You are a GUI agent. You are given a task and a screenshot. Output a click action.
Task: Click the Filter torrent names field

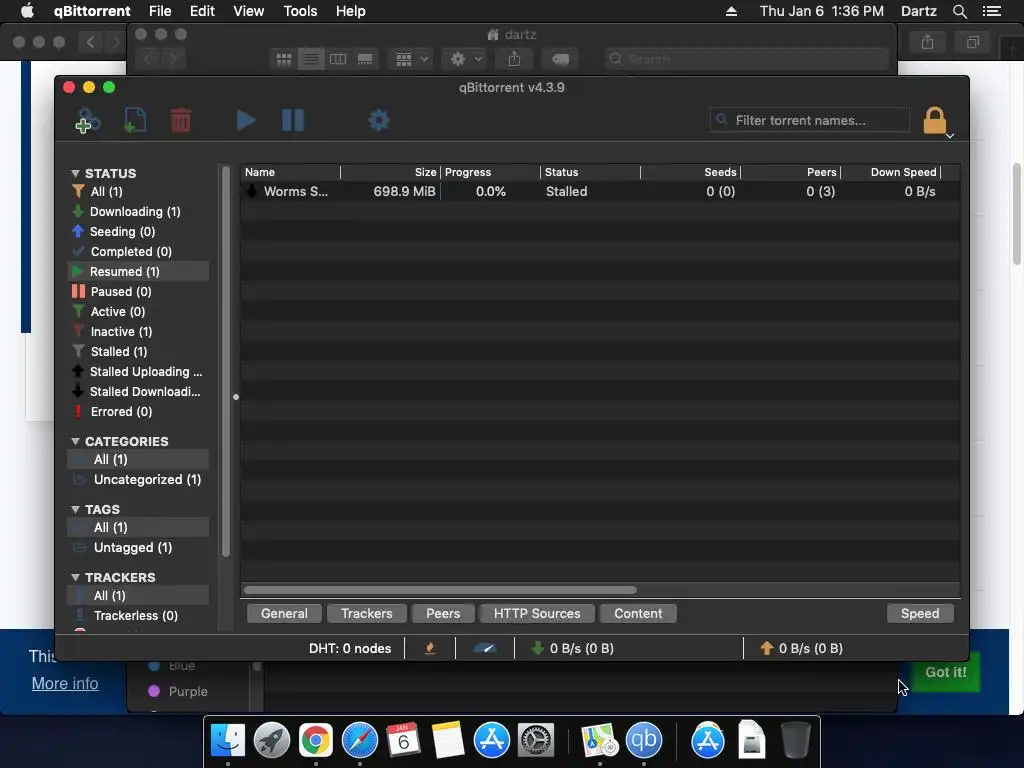pos(810,120)
